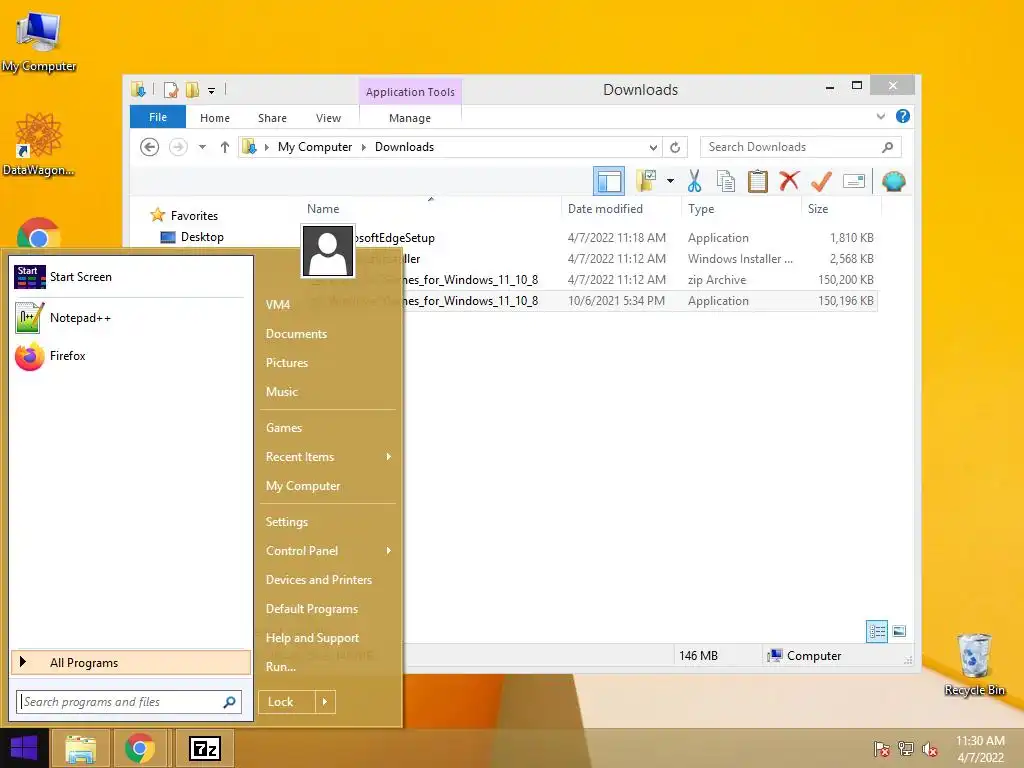Image resolution: width=1024 pixels, height=768 pixels.
Task: Open Documents in Start menu
Action: (296, 334)
